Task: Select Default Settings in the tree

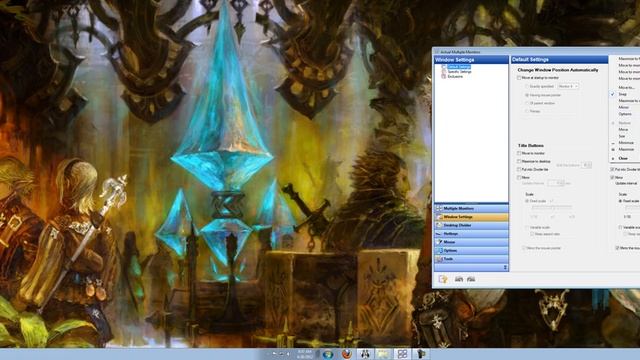Action: tap(459, 67)
